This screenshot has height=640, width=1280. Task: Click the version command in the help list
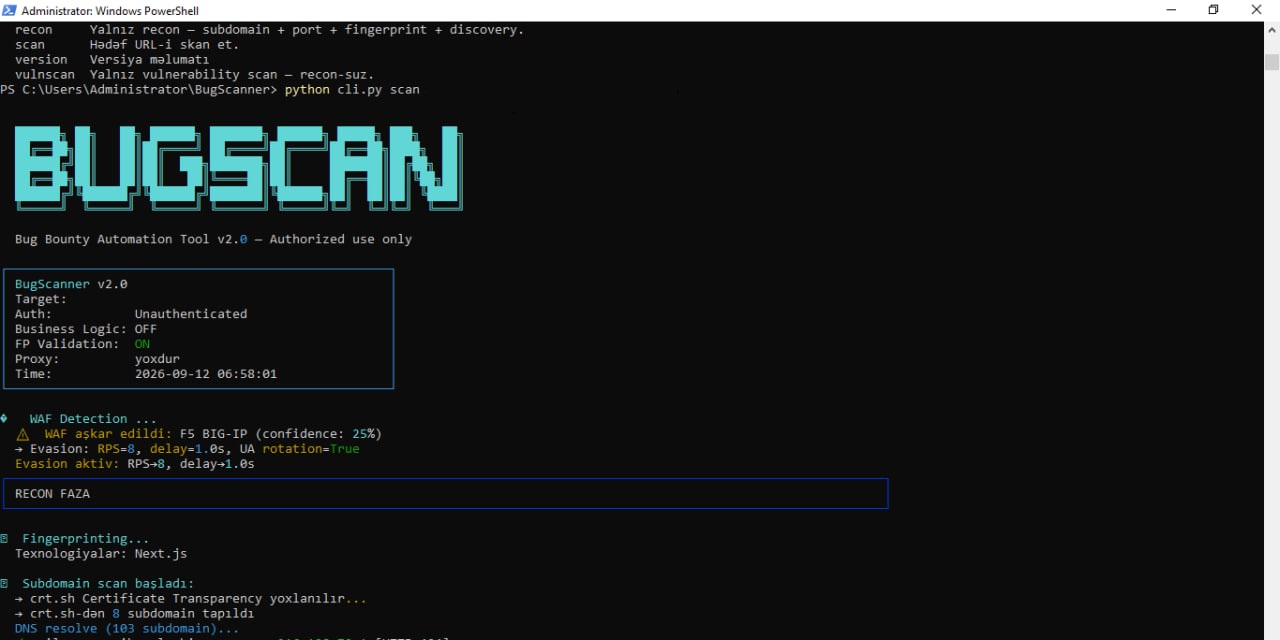pos(41,60)
